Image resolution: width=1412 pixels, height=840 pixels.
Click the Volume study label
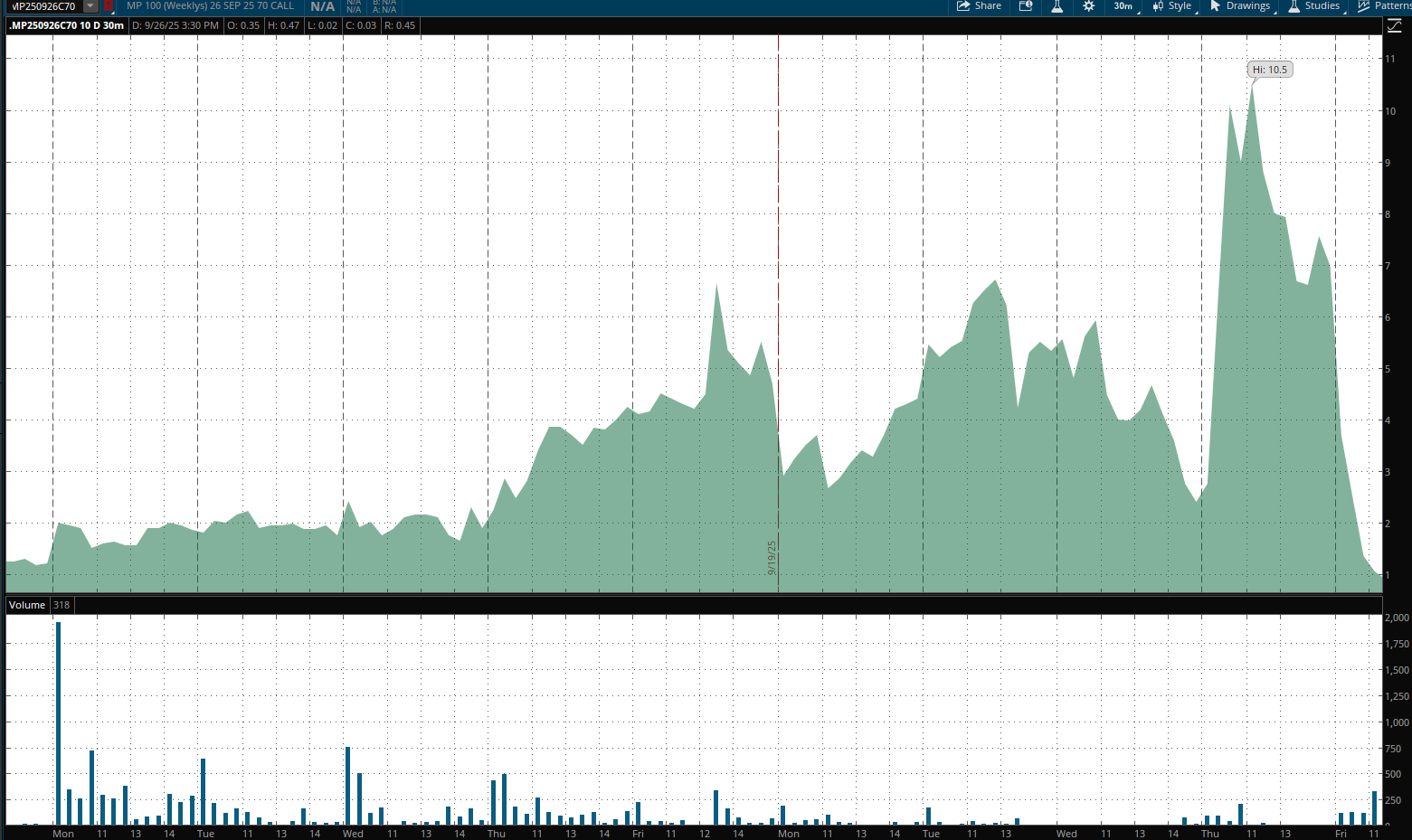(27, 605)
